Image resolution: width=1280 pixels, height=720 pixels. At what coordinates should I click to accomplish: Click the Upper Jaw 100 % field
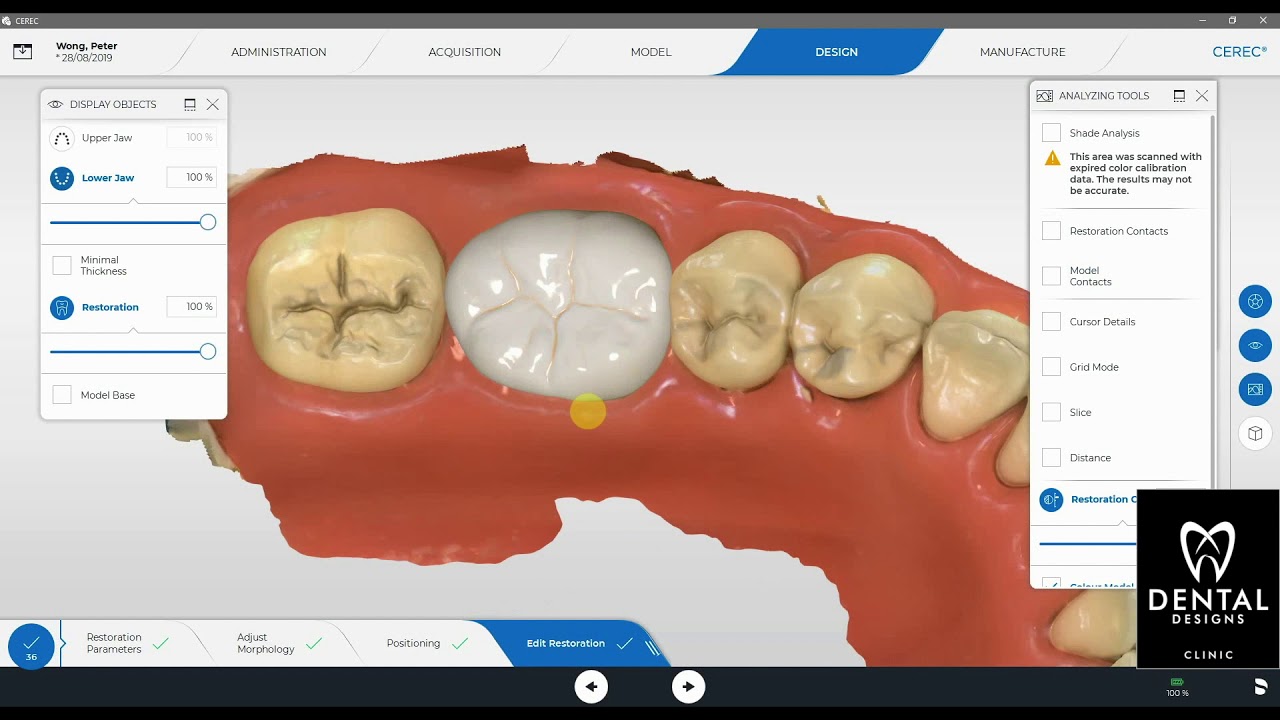click(x=191, y=137)
